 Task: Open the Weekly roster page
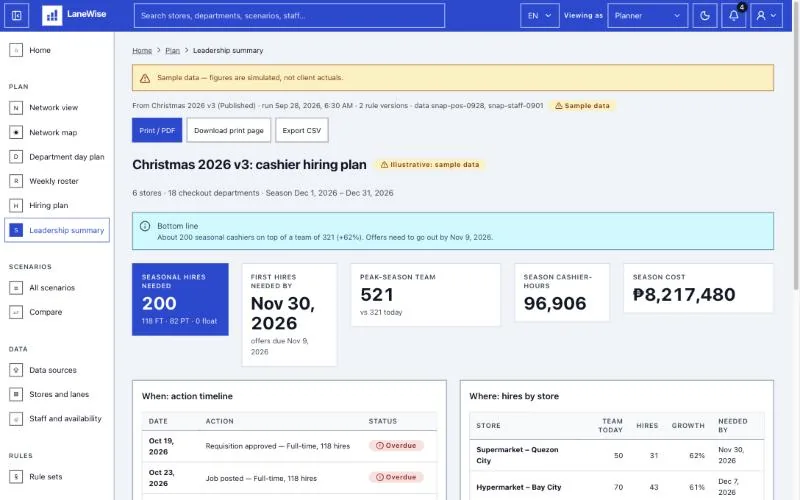pos(57,181)
